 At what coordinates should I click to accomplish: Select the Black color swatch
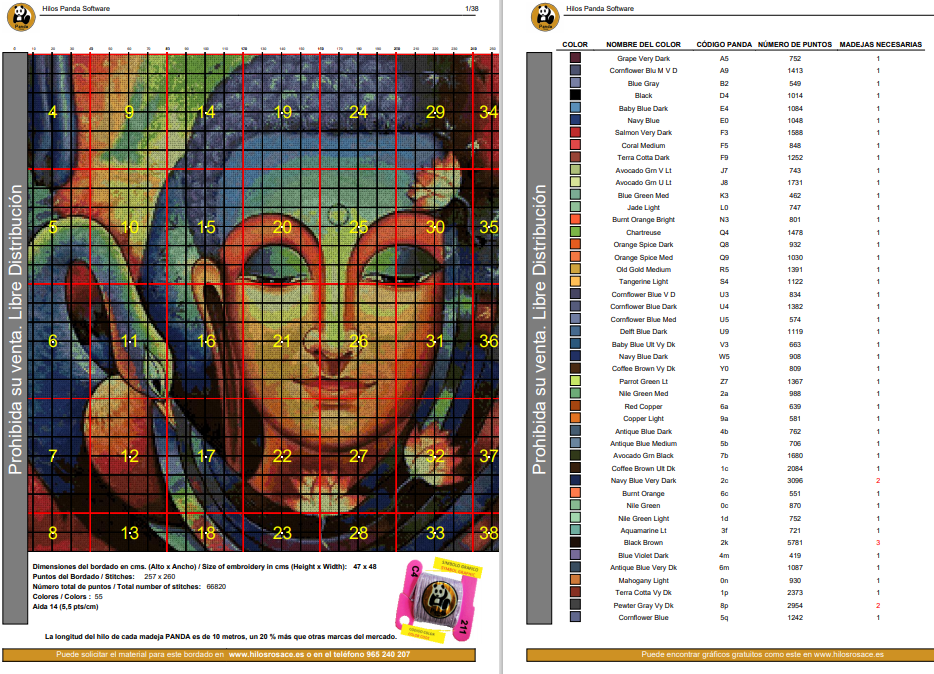click(x=575, y=95)
